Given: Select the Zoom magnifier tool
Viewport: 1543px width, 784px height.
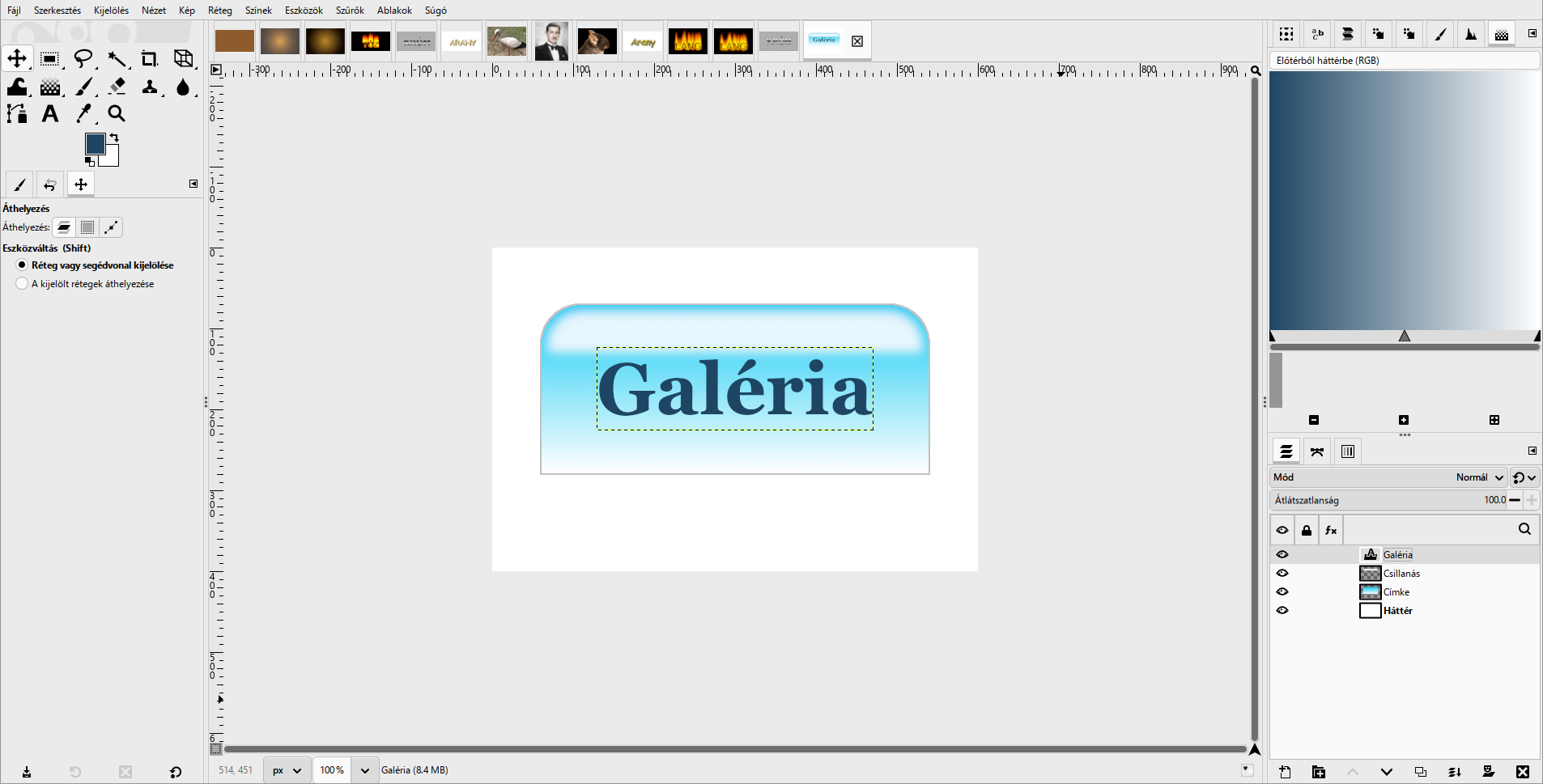Looking at the screenshot, I should pos(117,114).
